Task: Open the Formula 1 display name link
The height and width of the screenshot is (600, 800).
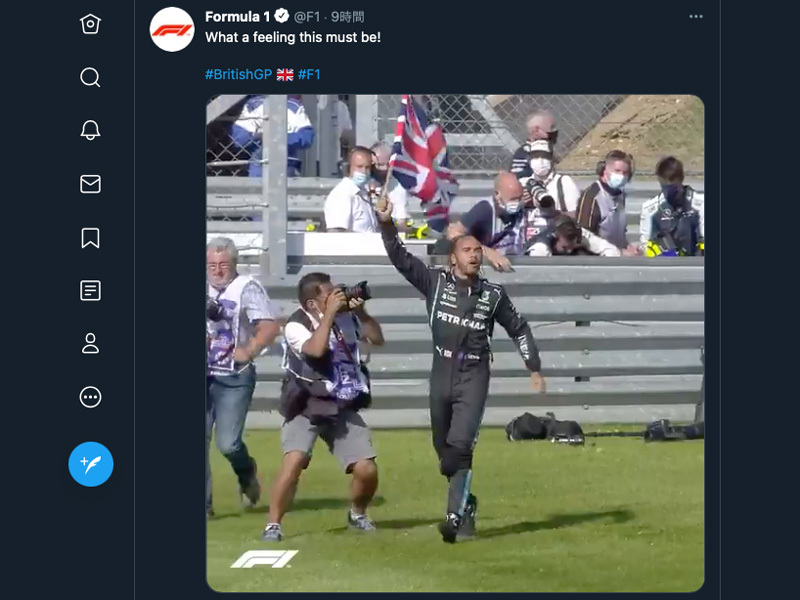Action: (x=238, y=17)
